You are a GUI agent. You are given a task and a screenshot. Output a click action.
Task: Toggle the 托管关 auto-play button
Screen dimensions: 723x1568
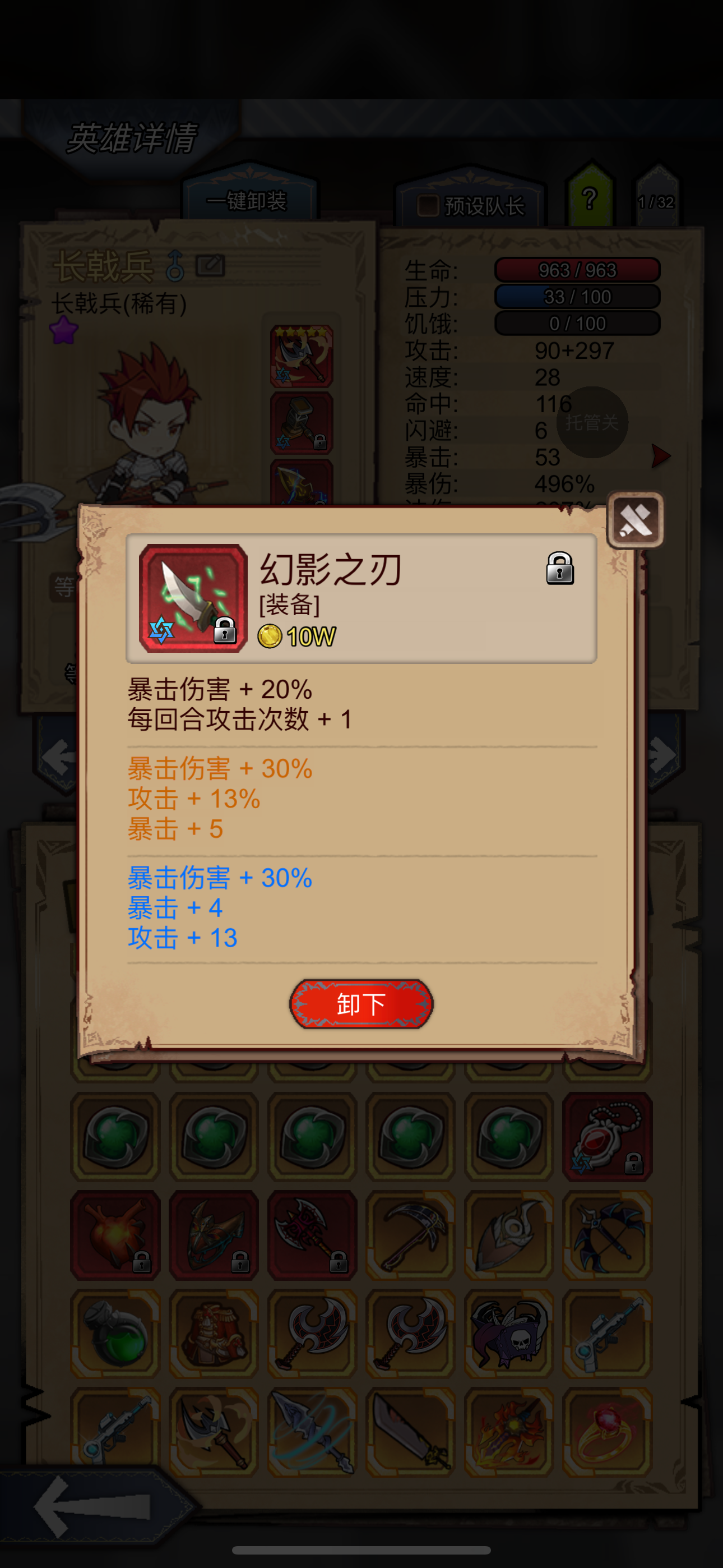point(591,422)
